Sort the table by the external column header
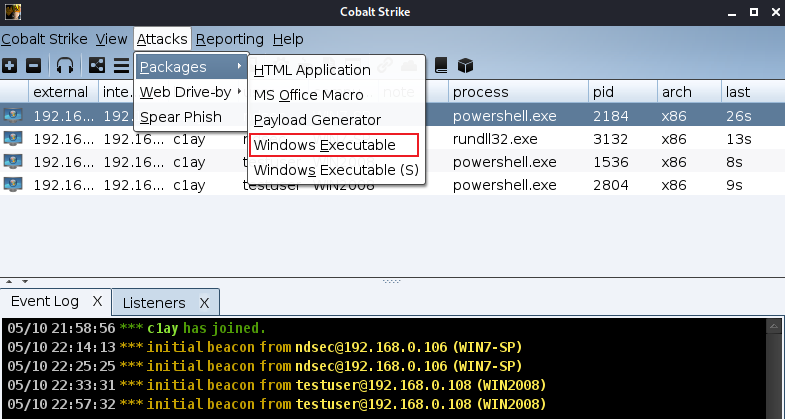Screen dimensions: 785x419 pos(64,92)
